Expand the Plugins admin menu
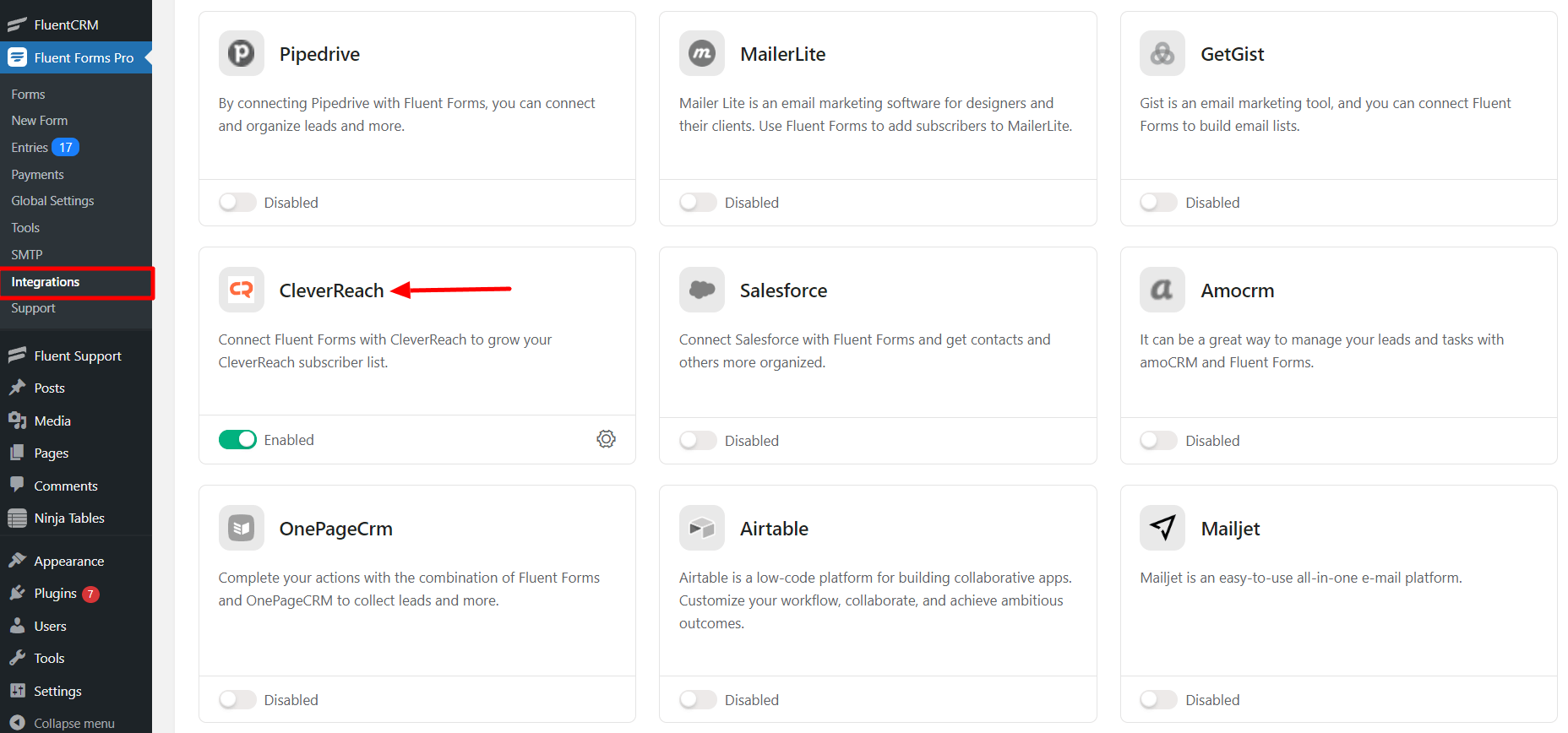Viewport: 1568px width, 733px height. tap(56, 594)
